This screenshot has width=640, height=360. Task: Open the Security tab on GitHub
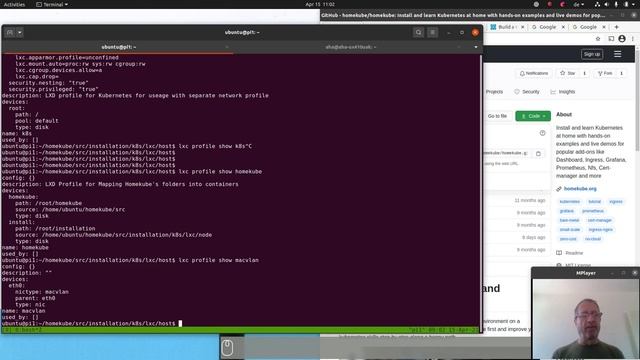tap(527, 92)
